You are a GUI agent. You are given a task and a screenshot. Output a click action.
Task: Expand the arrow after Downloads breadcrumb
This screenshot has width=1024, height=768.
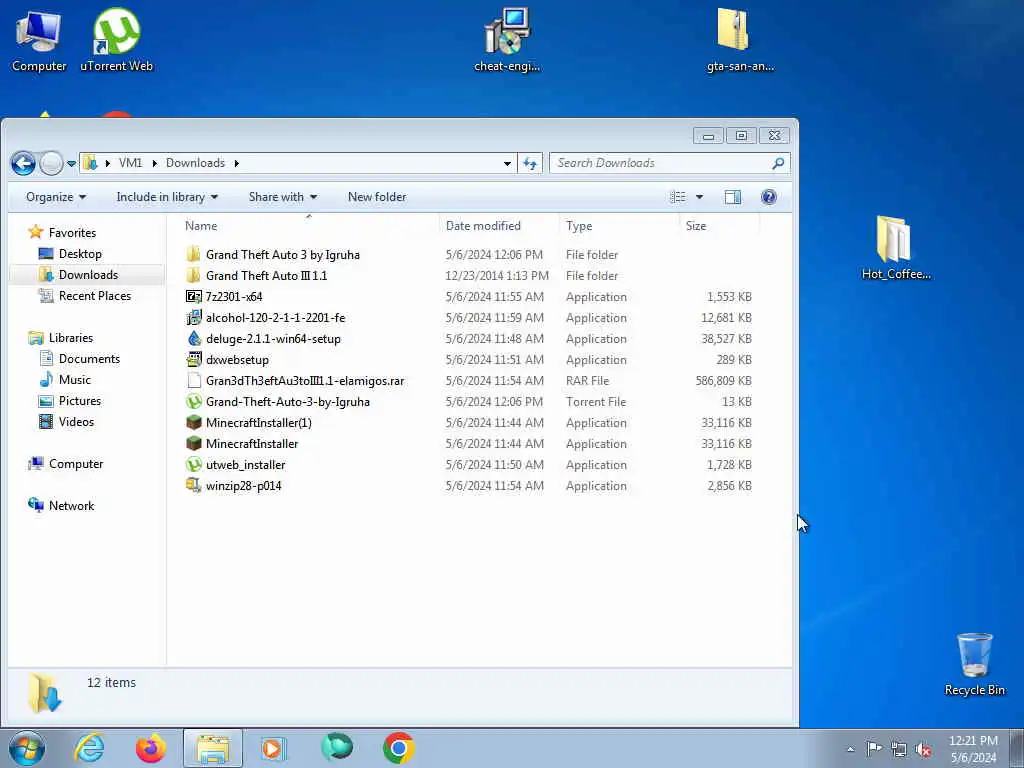point(236,163)
